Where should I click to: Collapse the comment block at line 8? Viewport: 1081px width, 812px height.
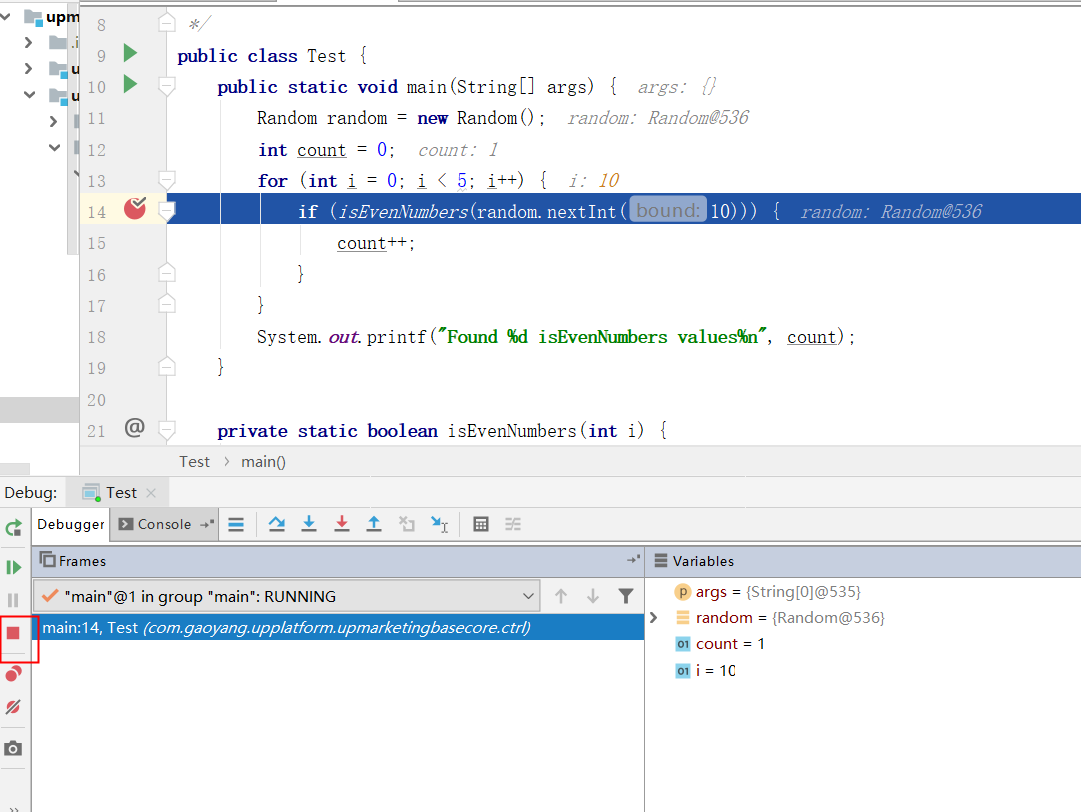point(167,24)
